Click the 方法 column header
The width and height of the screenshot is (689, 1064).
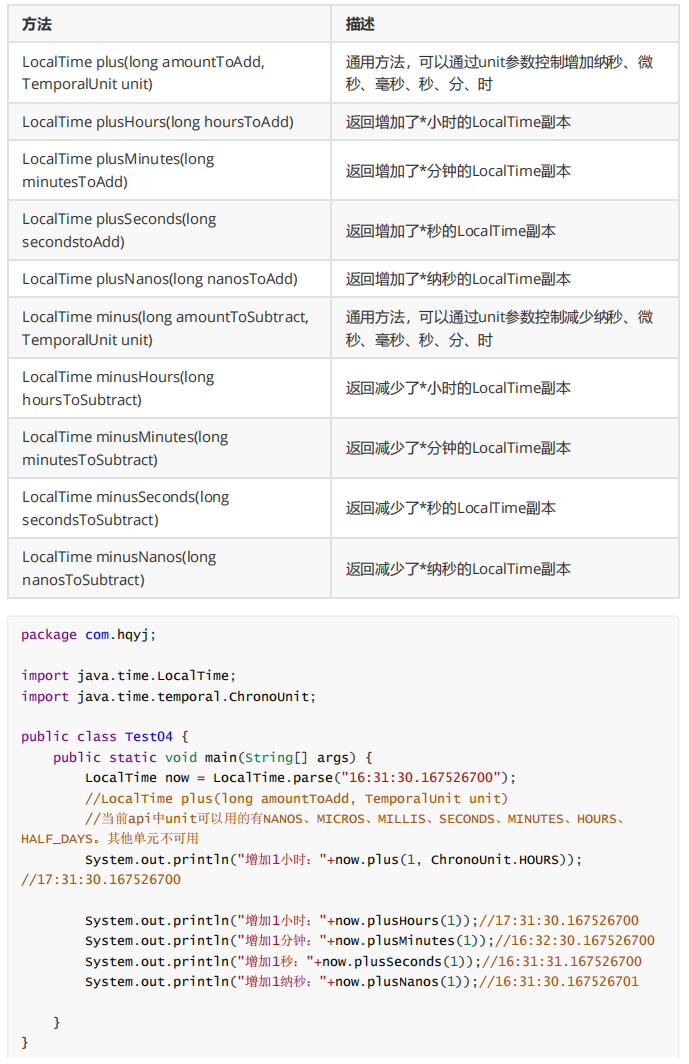[x=39, y=24]
